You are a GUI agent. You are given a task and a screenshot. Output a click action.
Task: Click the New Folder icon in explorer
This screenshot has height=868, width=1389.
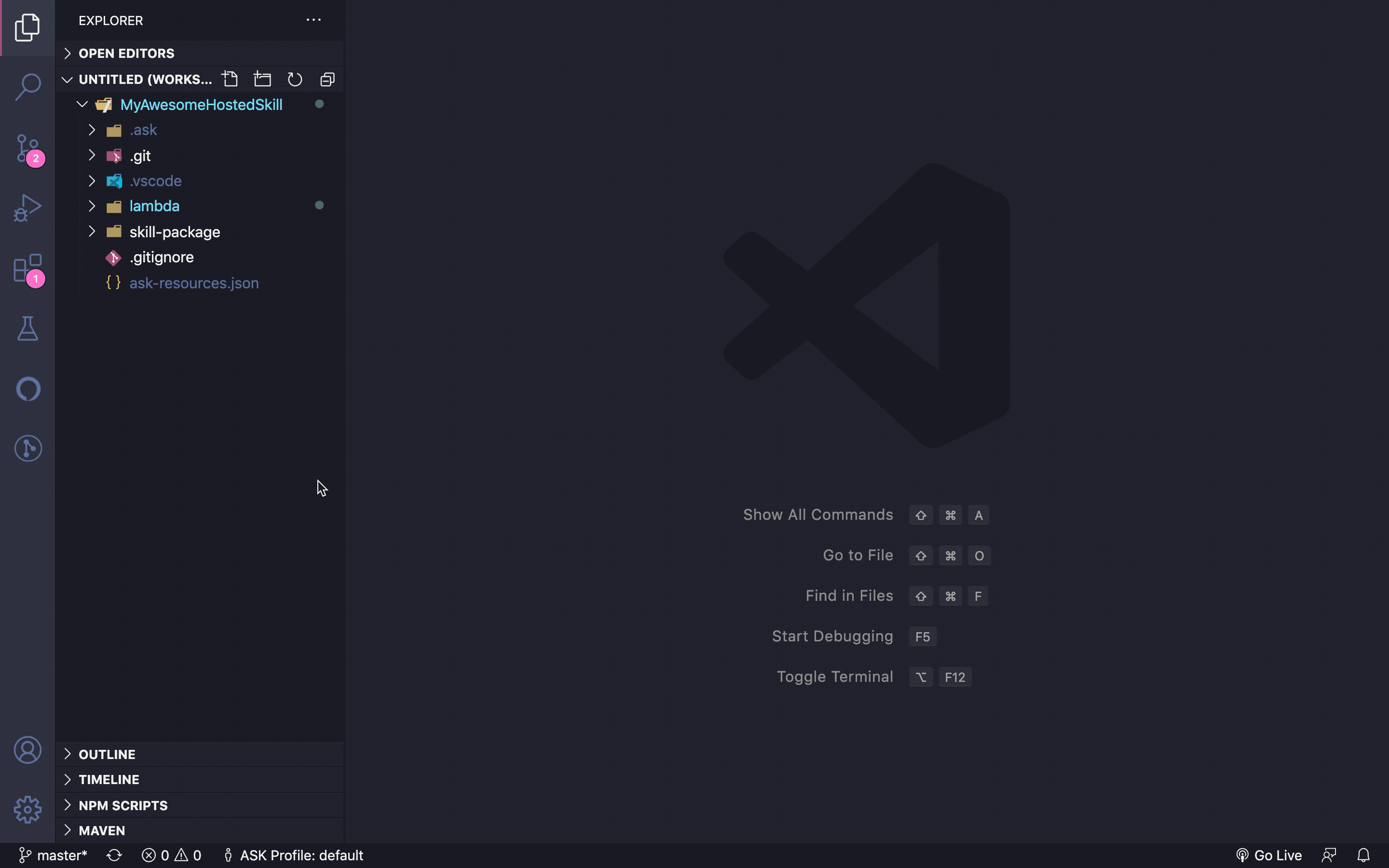click(x=262, y=79)
